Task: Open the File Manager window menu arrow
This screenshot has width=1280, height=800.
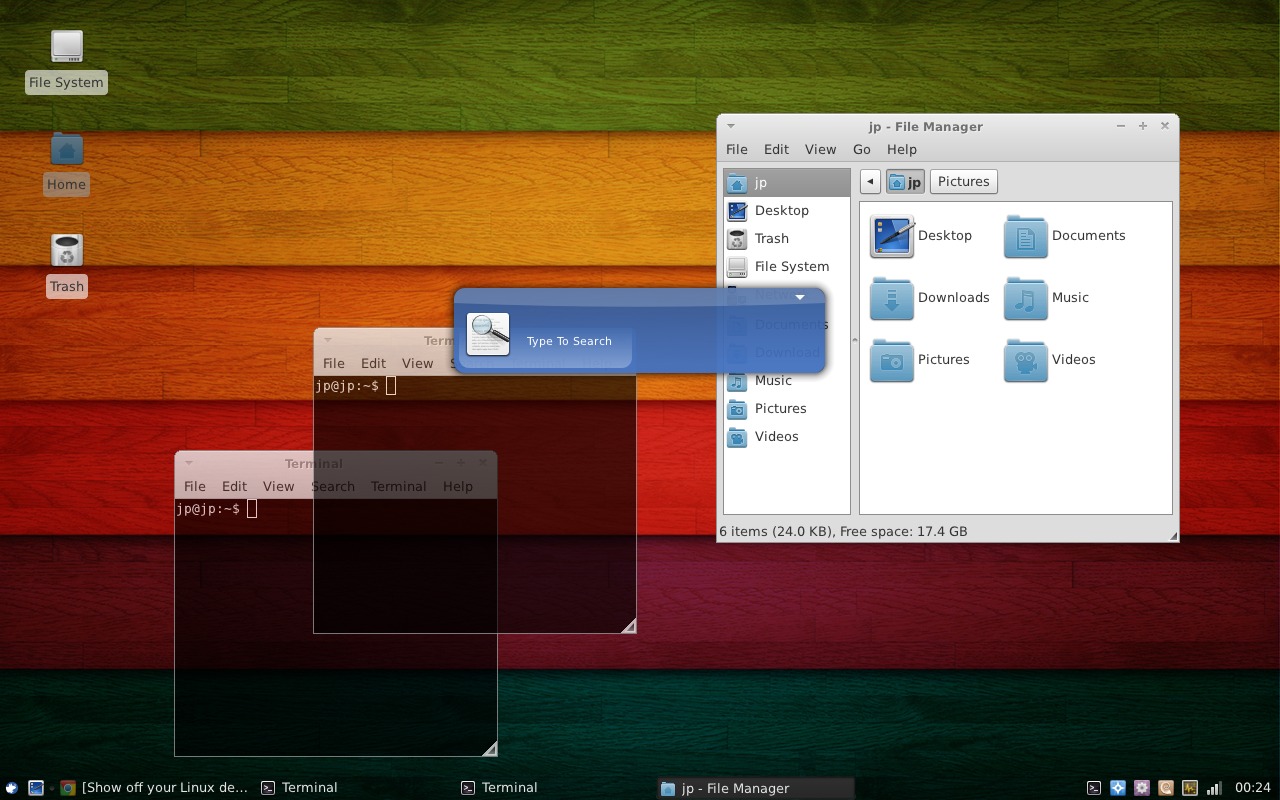Action: coord(731,126)
